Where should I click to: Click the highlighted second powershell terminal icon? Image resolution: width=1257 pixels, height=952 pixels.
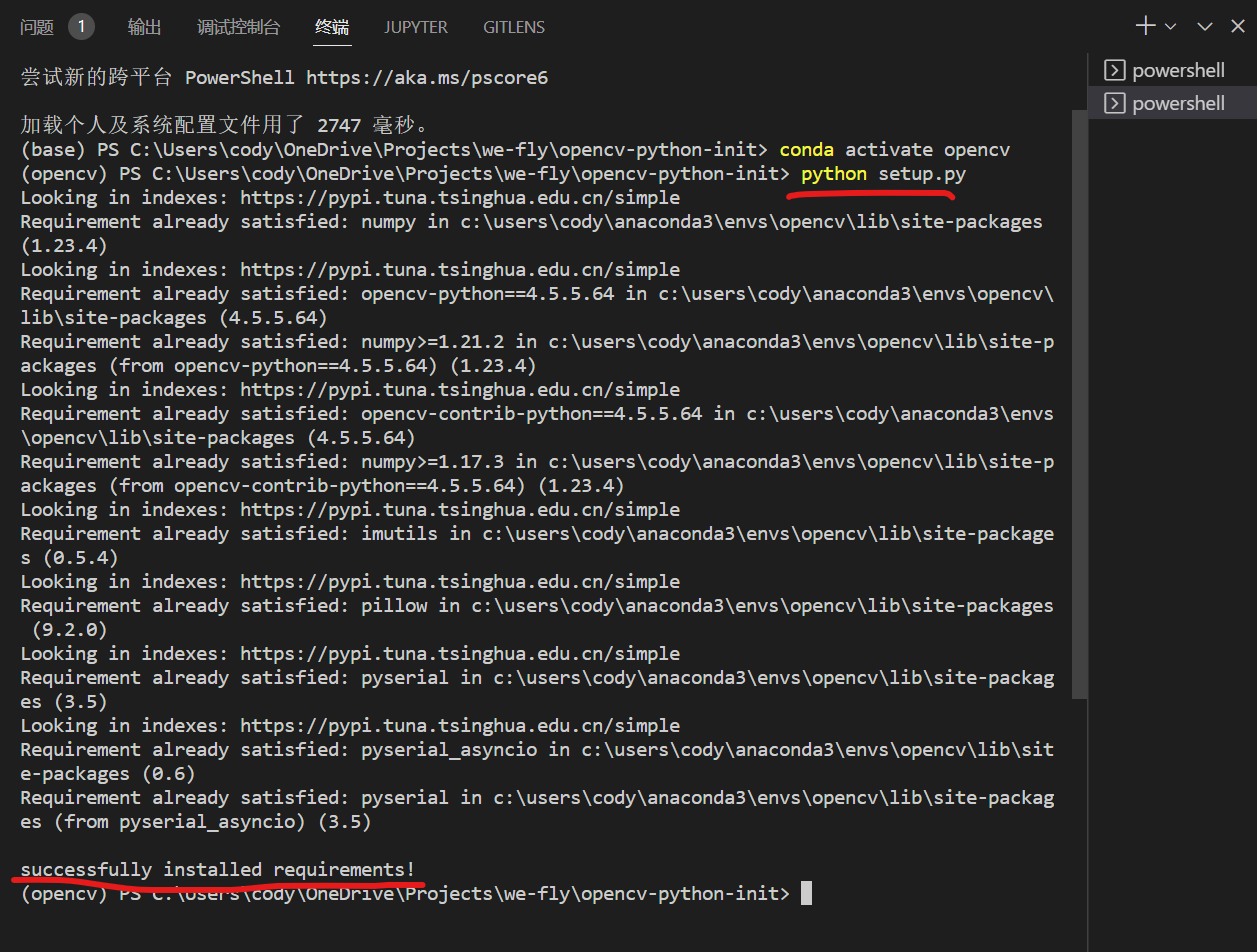[x=1114, y=103]
